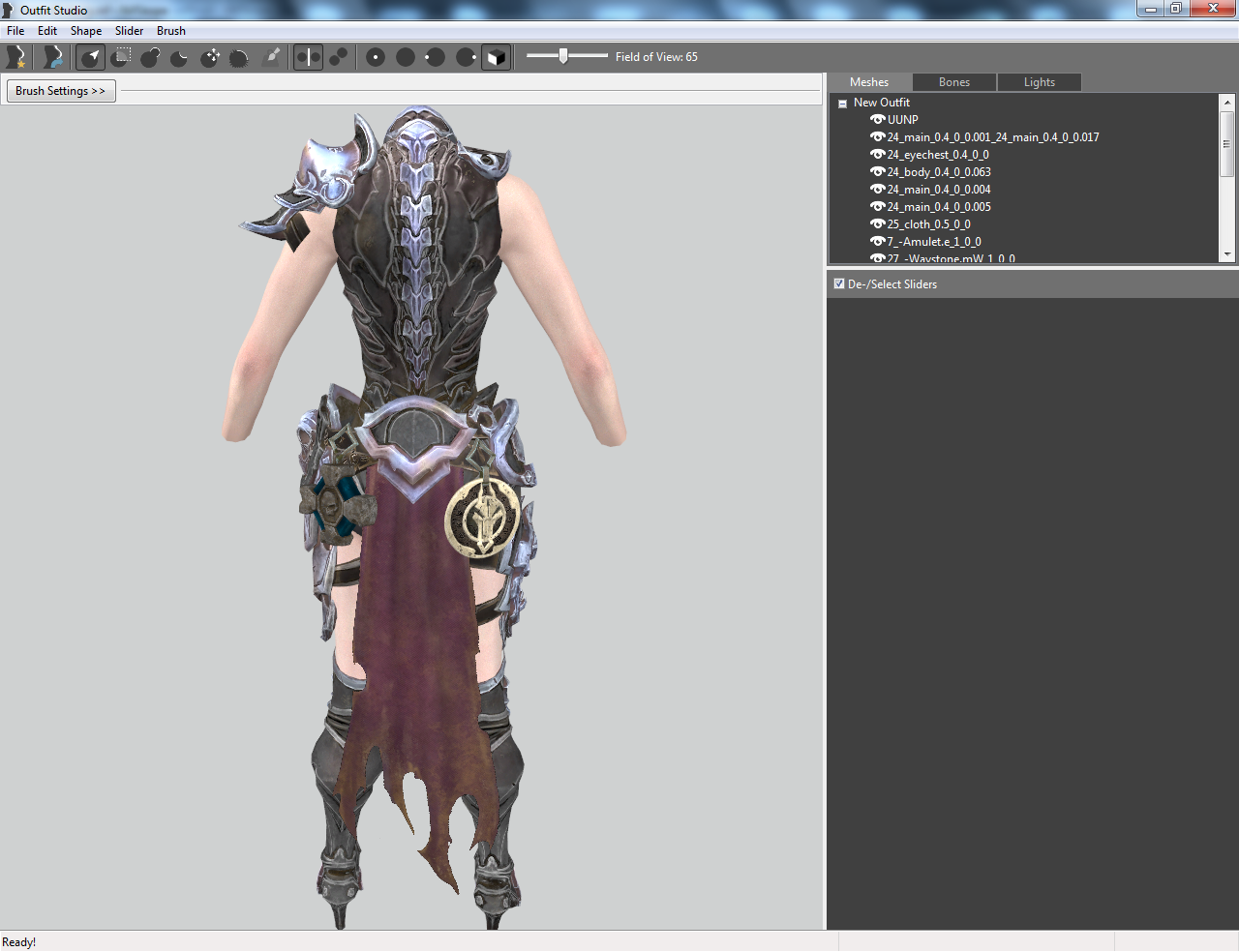Switch to front camera view icon
The image size is (1239, 952).
(376, 57)
